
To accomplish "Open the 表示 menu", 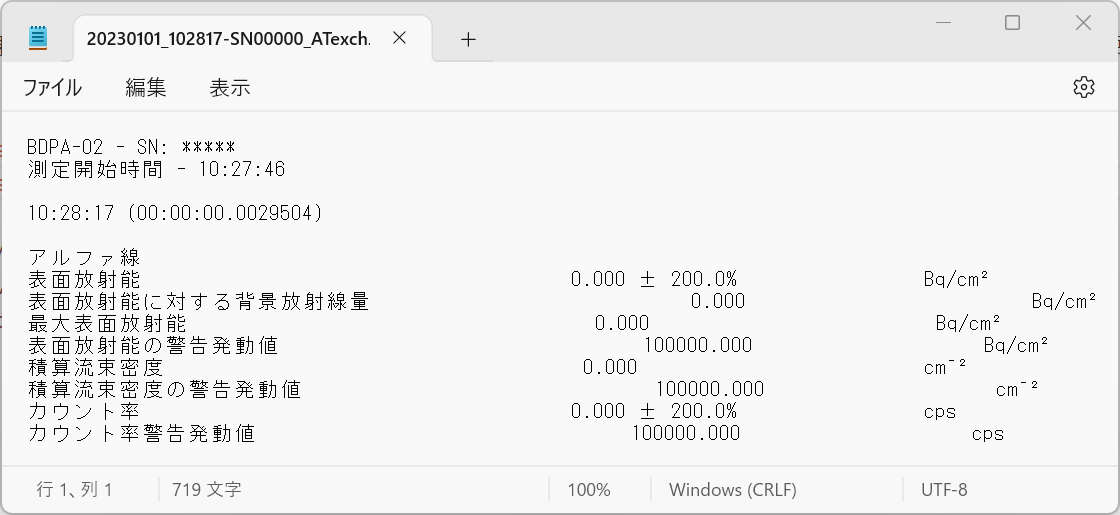I will coord(229,88).
